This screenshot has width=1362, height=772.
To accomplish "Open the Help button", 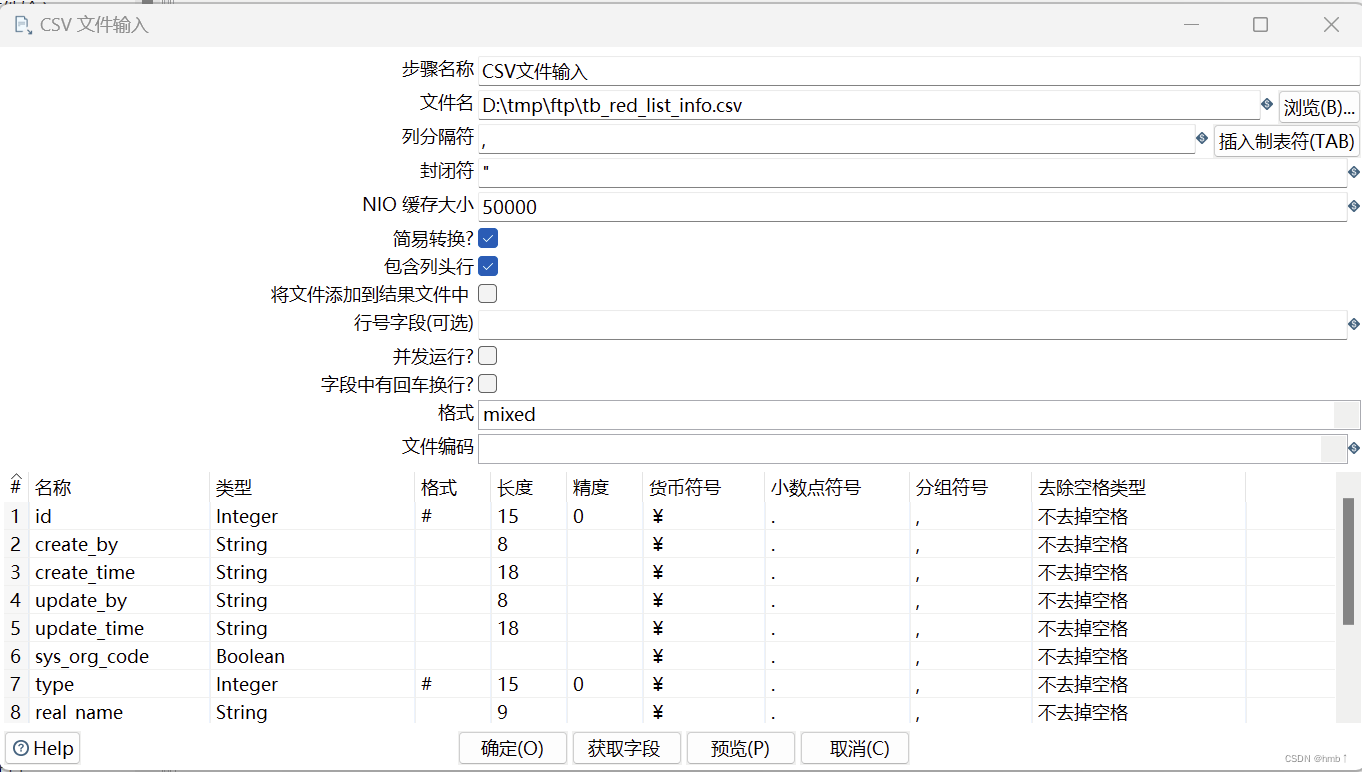I will pos(43,748).
